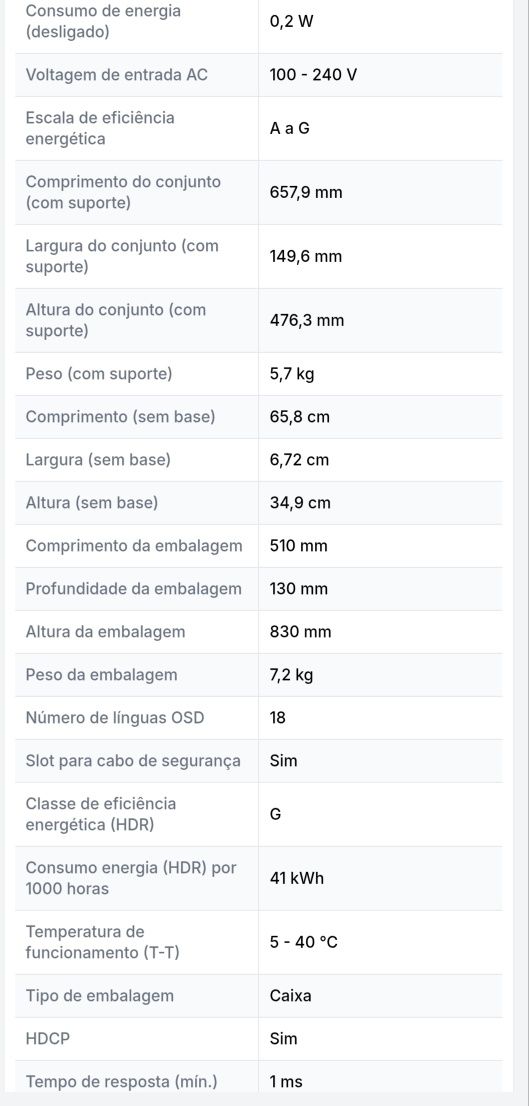Select the 1 ms response time value
Viewport: 529px width, 1106px height.
click(x=287, y=1082)
